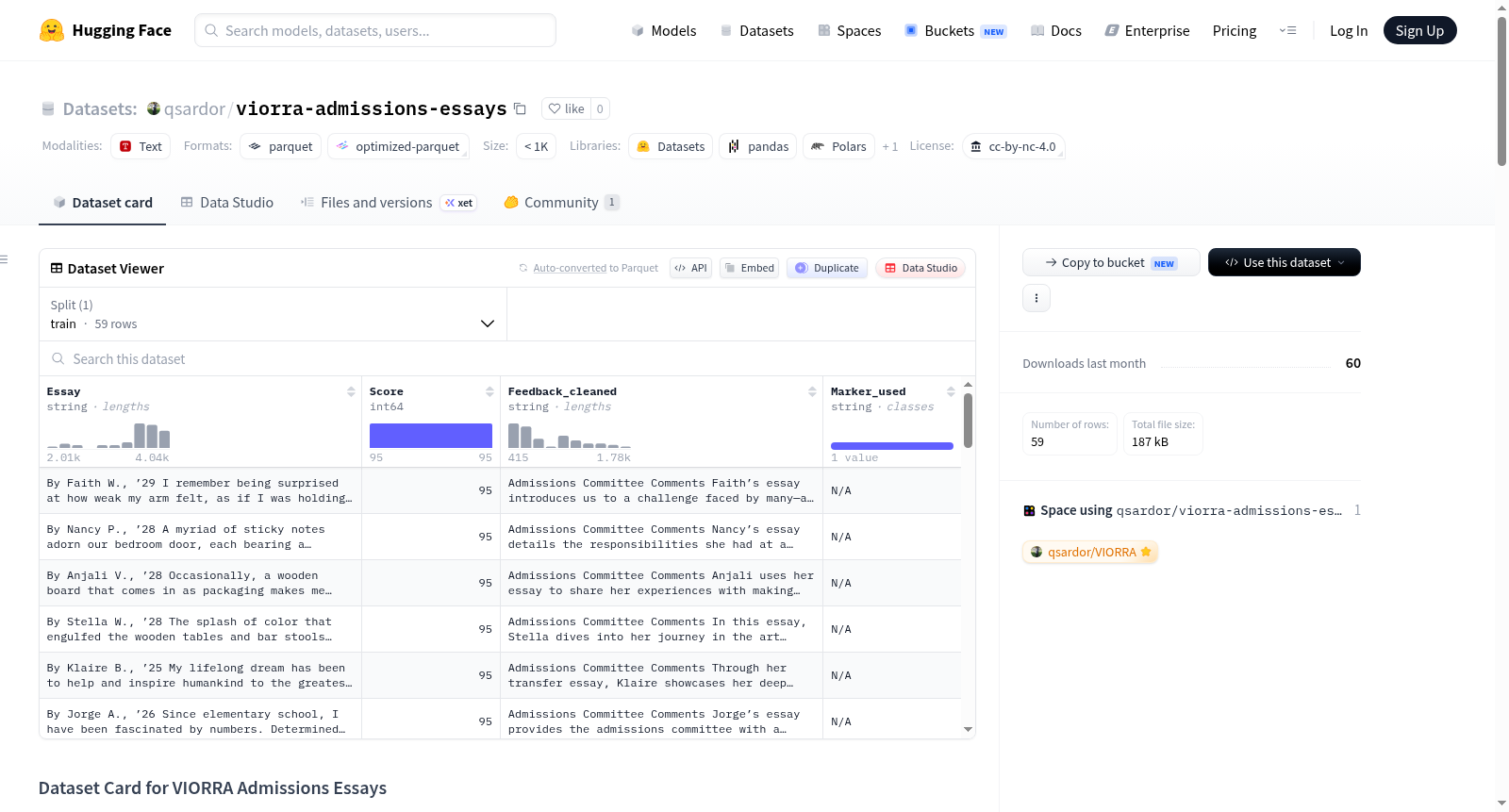The image size is (1509, 812).
Task: Open the Pricing page link
Action: (x=1235, y=30)
